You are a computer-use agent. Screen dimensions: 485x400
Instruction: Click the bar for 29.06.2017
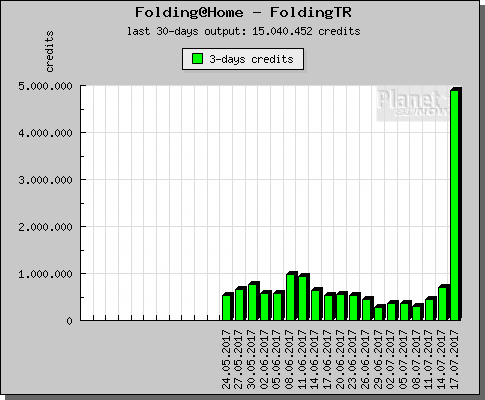[x=380, y=312]
